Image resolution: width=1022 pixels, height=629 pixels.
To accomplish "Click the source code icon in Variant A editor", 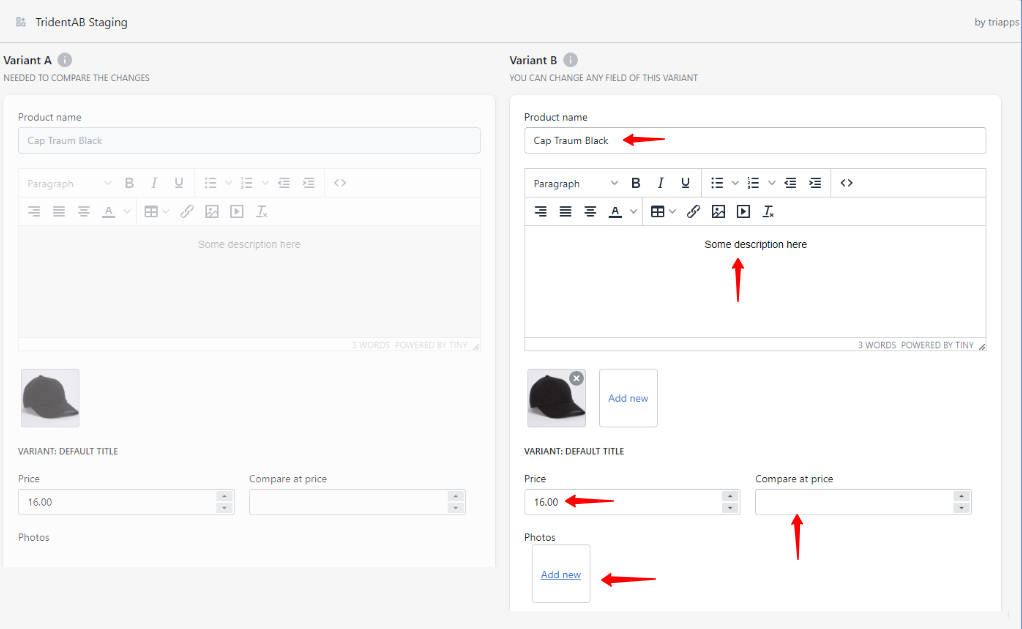I will coord(340,183).
